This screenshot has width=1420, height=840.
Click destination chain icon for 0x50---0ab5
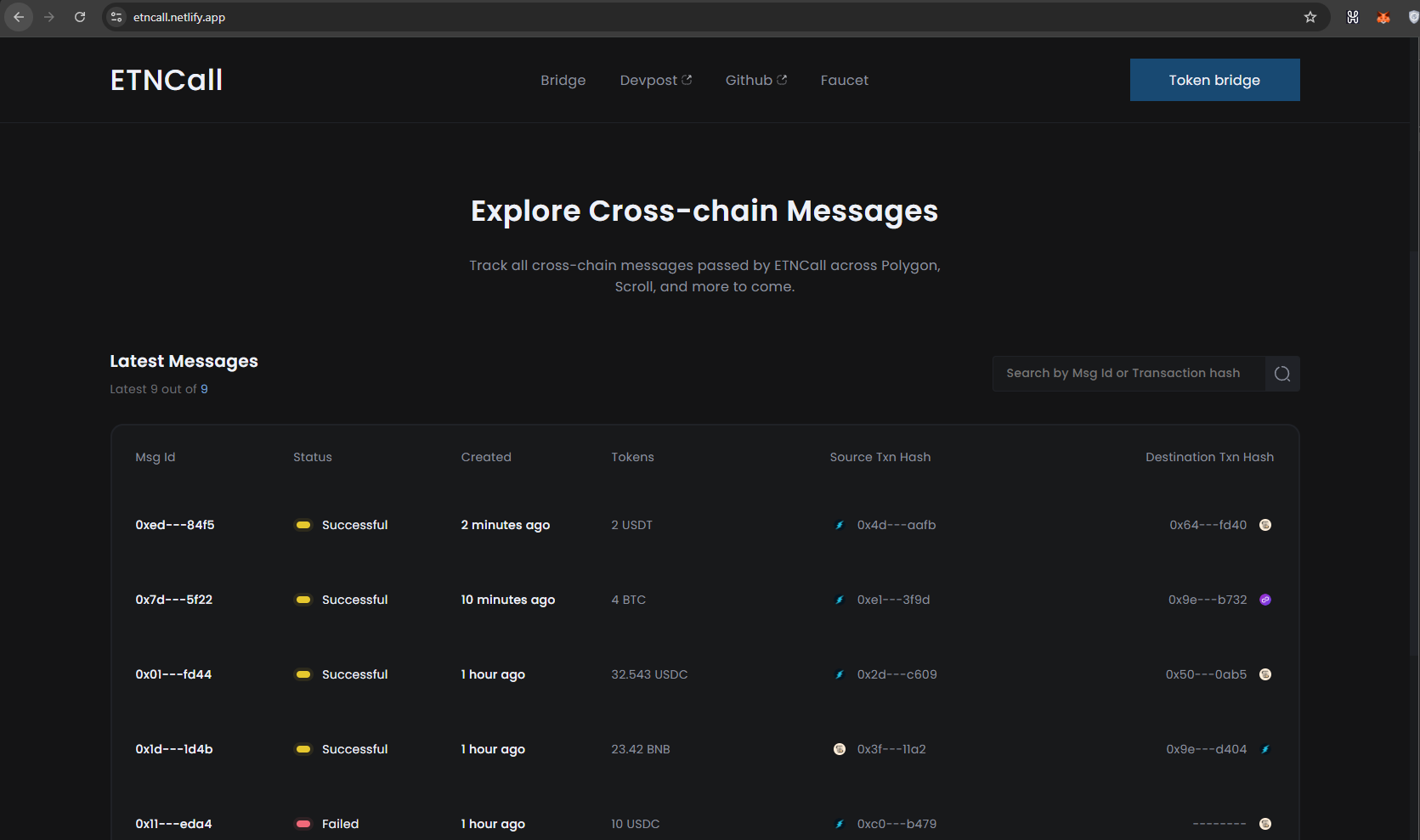coord(1265,674)
